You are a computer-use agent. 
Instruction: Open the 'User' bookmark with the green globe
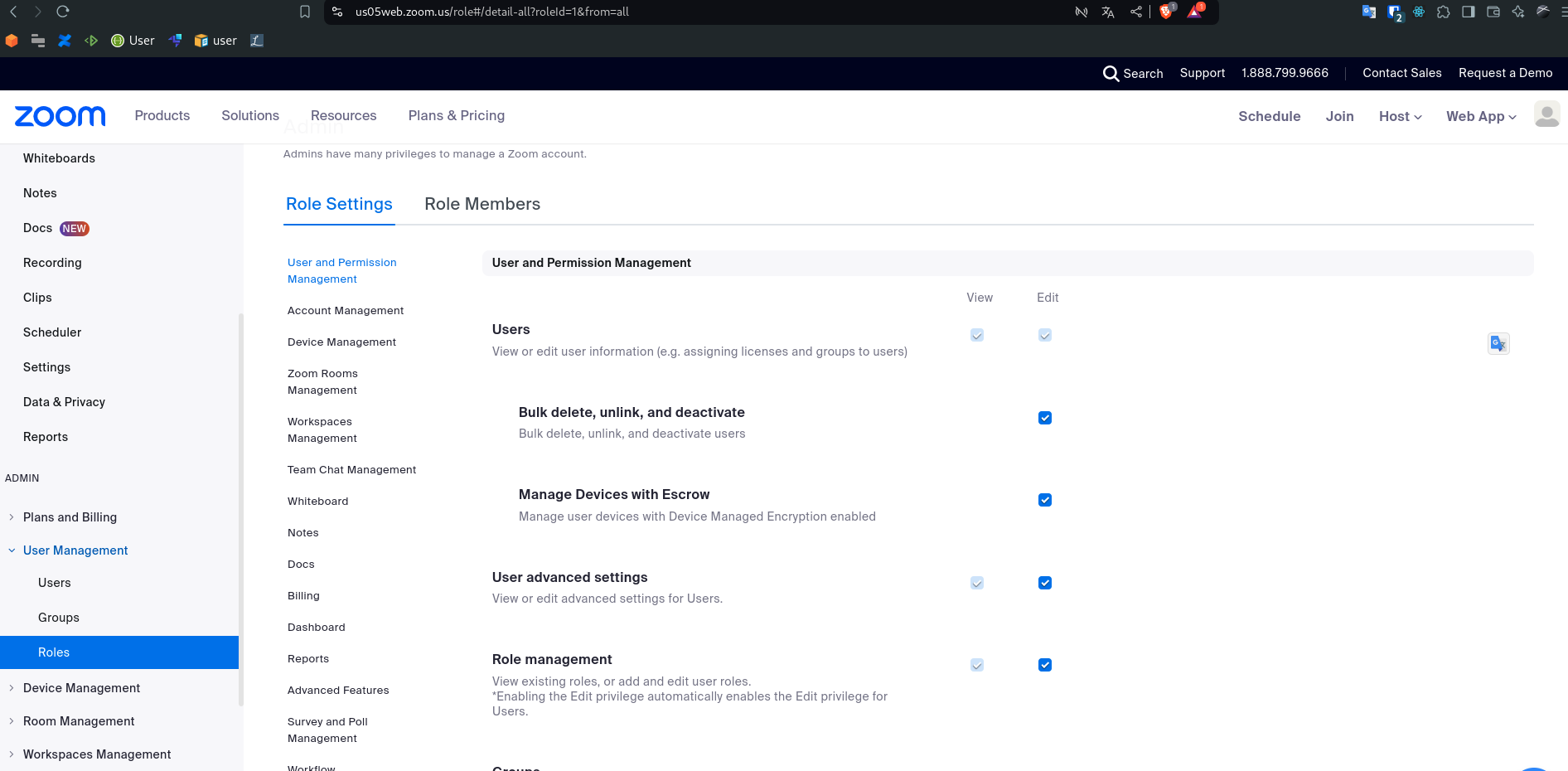click(133, 40)
